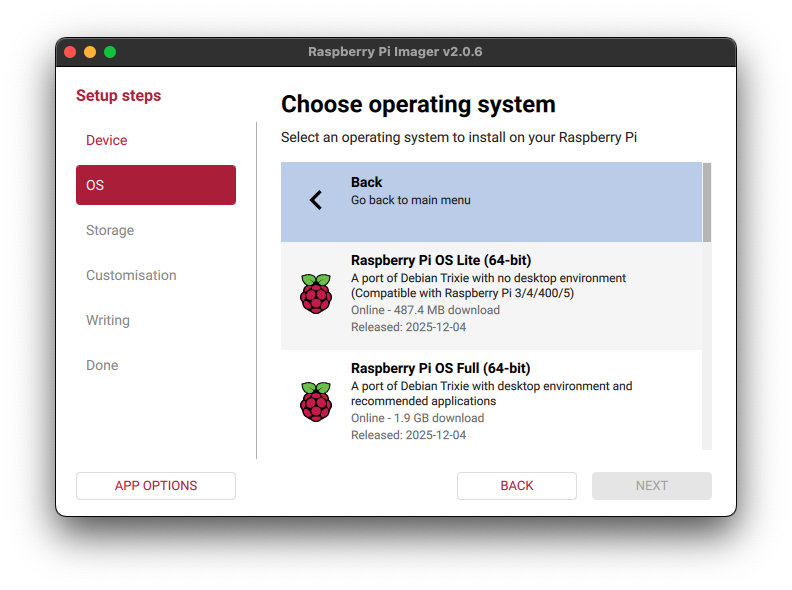This screenshot has height=590, width=792.
Task: Click the raspberry icon beside OS Lite
Action: (x=316, y=293)
